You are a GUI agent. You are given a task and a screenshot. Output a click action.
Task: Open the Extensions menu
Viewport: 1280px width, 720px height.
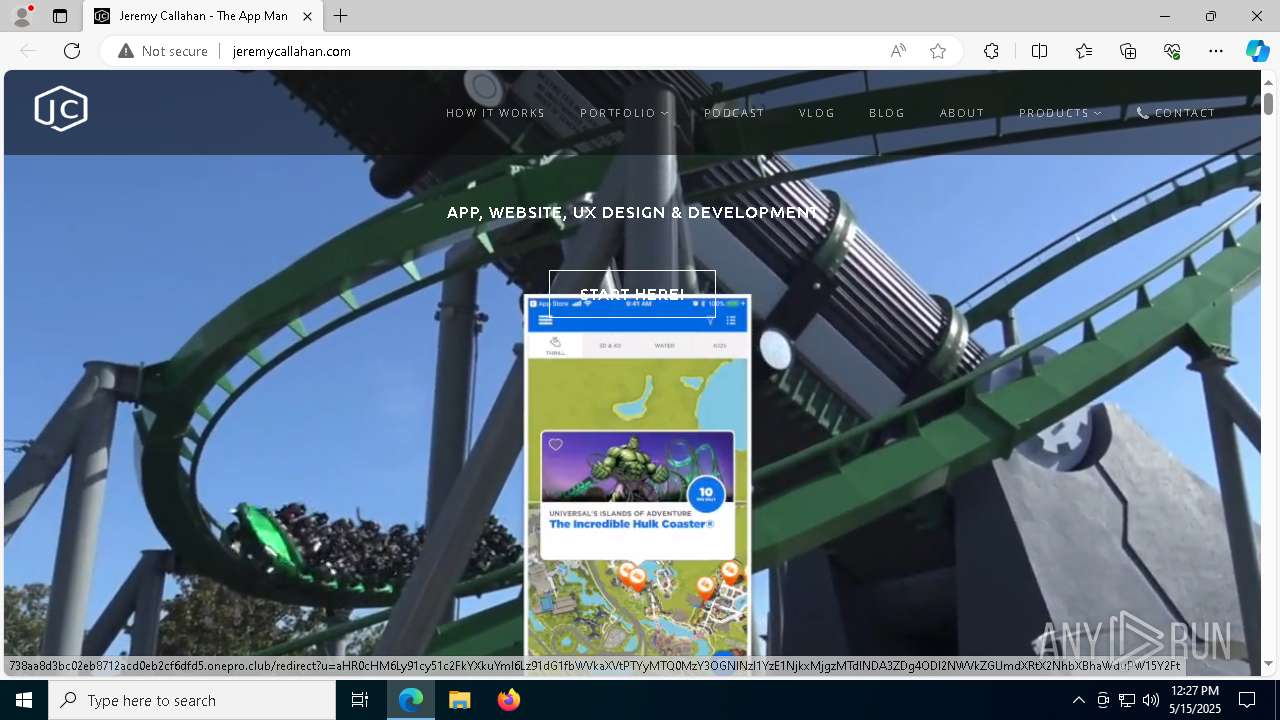coord(991,51)
